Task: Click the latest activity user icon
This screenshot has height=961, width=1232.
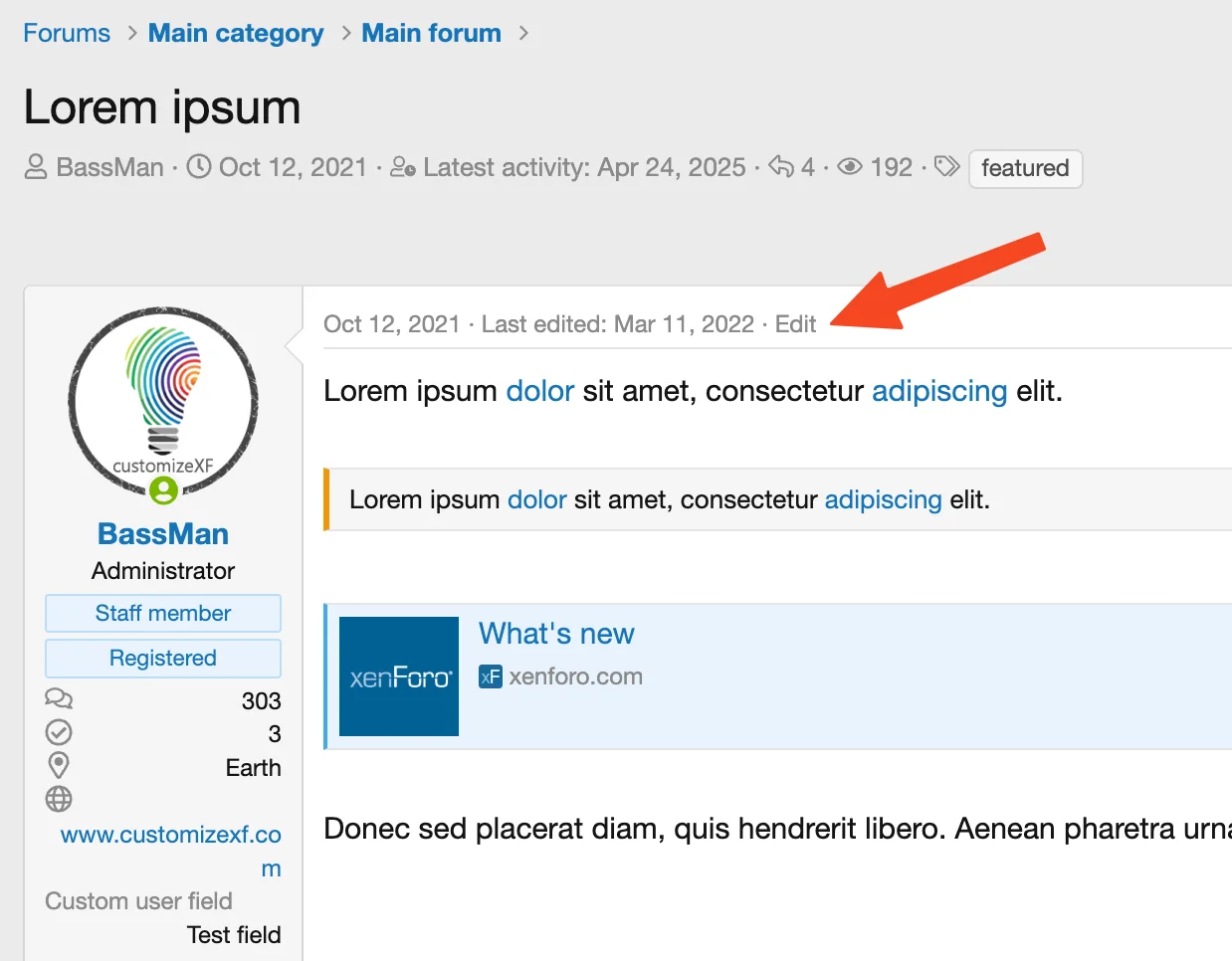Action: 402,166
